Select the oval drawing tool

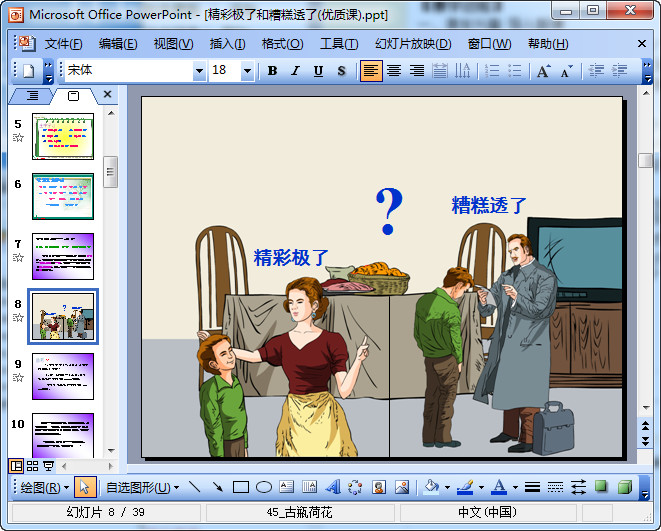[x=264, y=488]
